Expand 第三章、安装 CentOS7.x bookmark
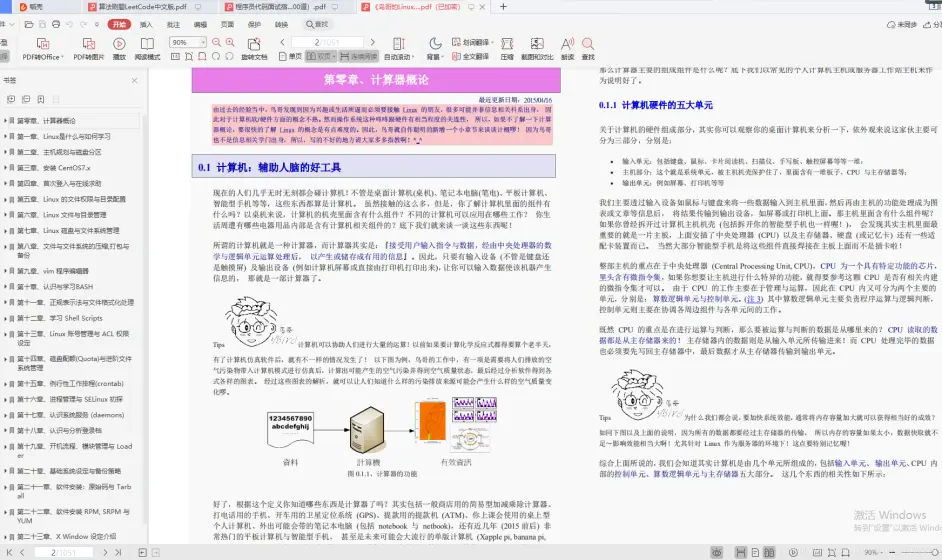 coord(5,168)
